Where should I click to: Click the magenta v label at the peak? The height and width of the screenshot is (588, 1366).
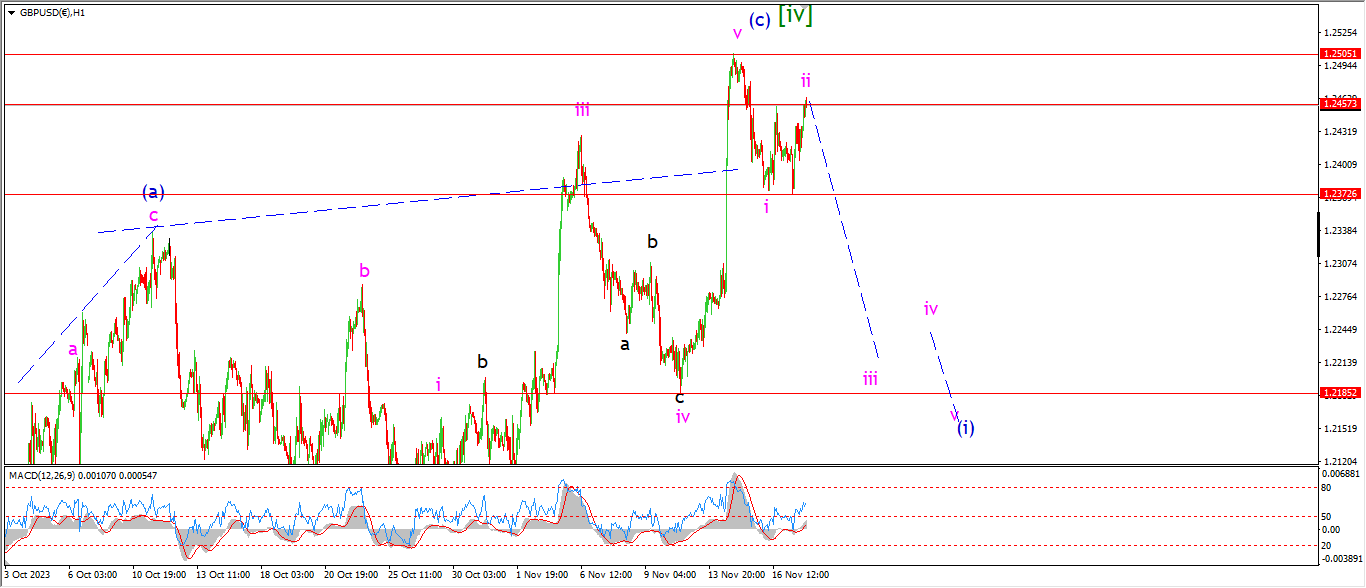coord(737,33)
